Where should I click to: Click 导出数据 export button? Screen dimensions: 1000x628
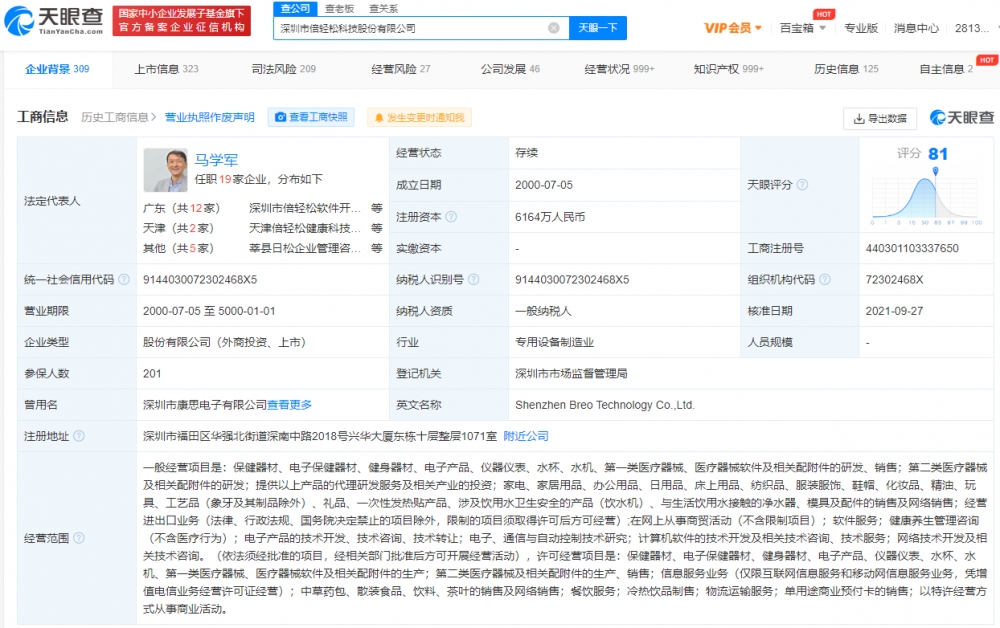[879, 119]
